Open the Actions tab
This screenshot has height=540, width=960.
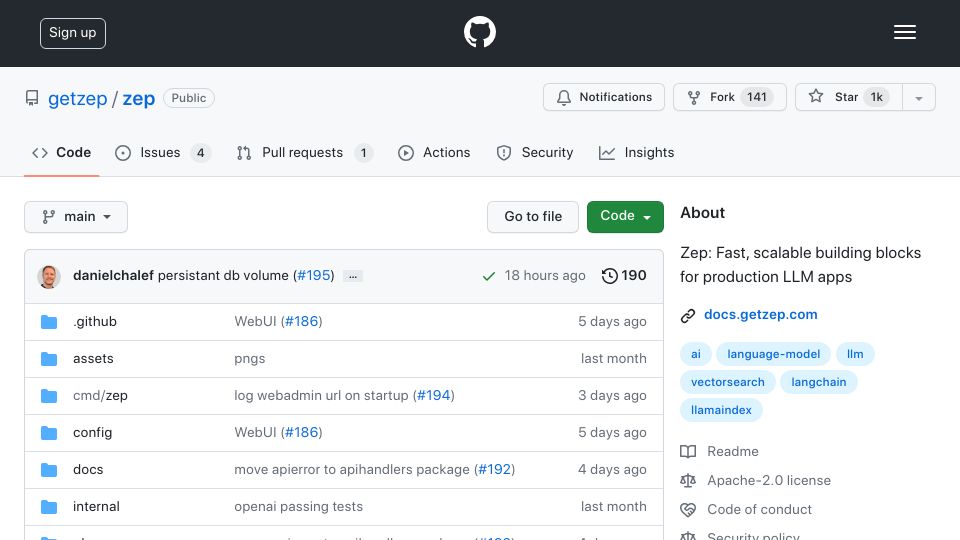[x=434, y=152]
